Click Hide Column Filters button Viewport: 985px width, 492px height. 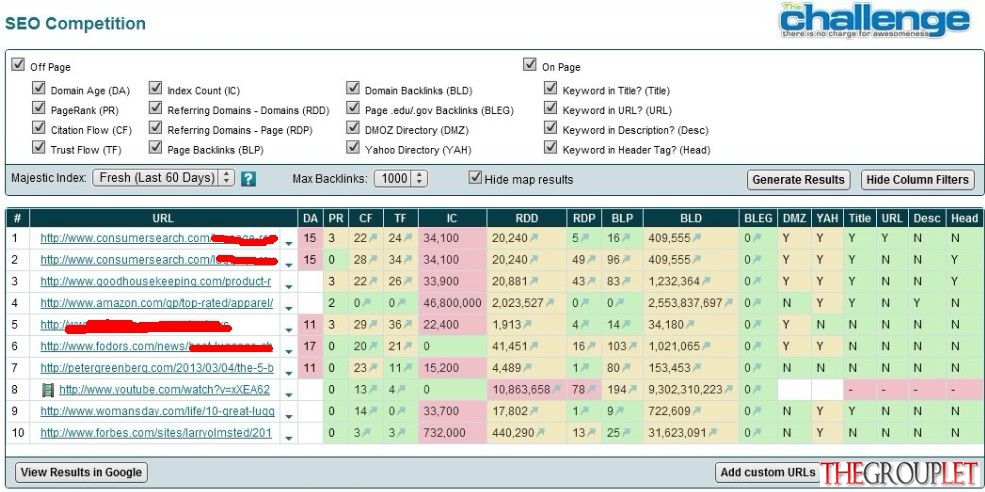coord(918,180)
